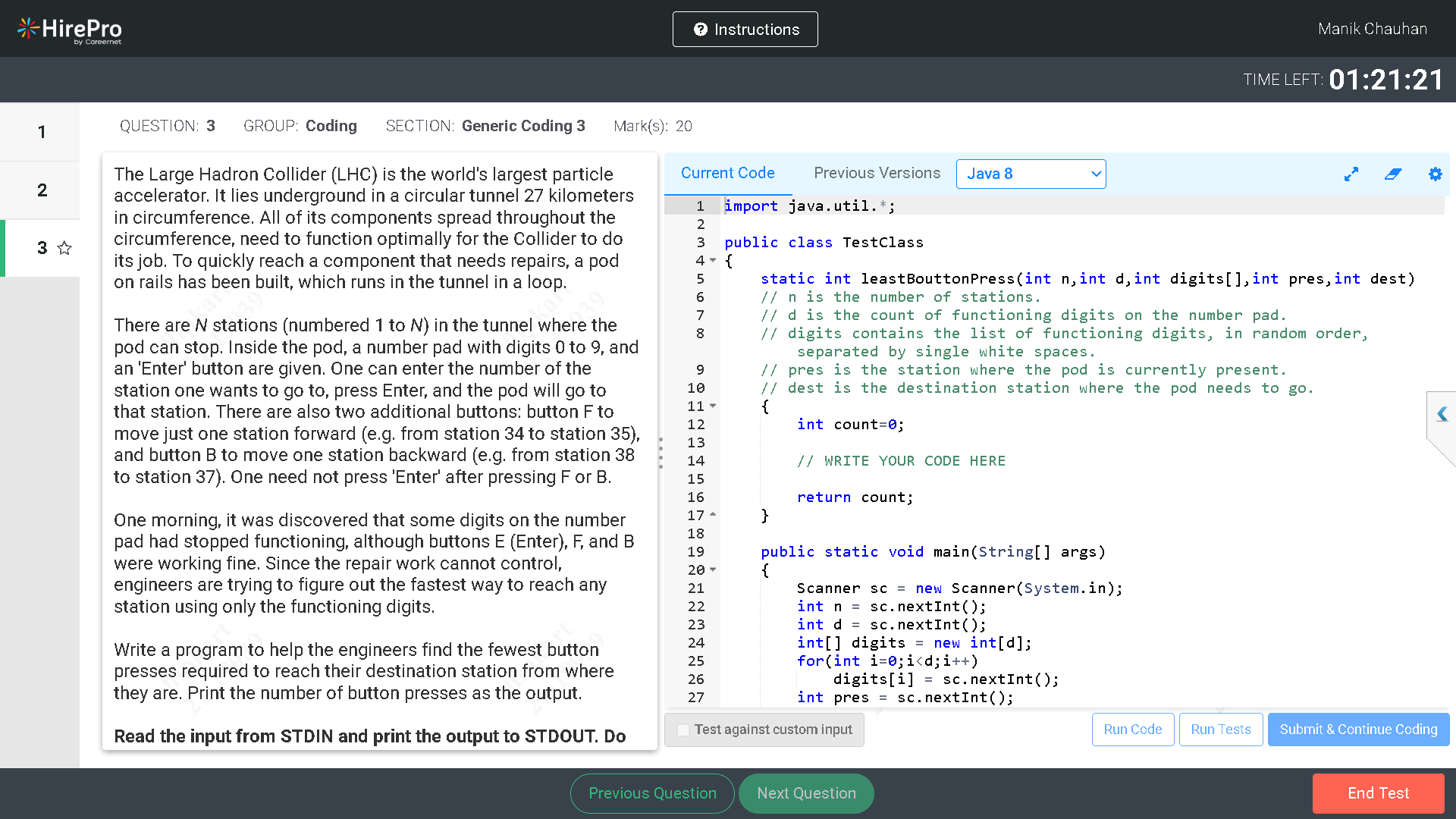This screenshot has height=819, width=1456.
Task: Open editor settings gear
Action: (x=1435, y=174)
